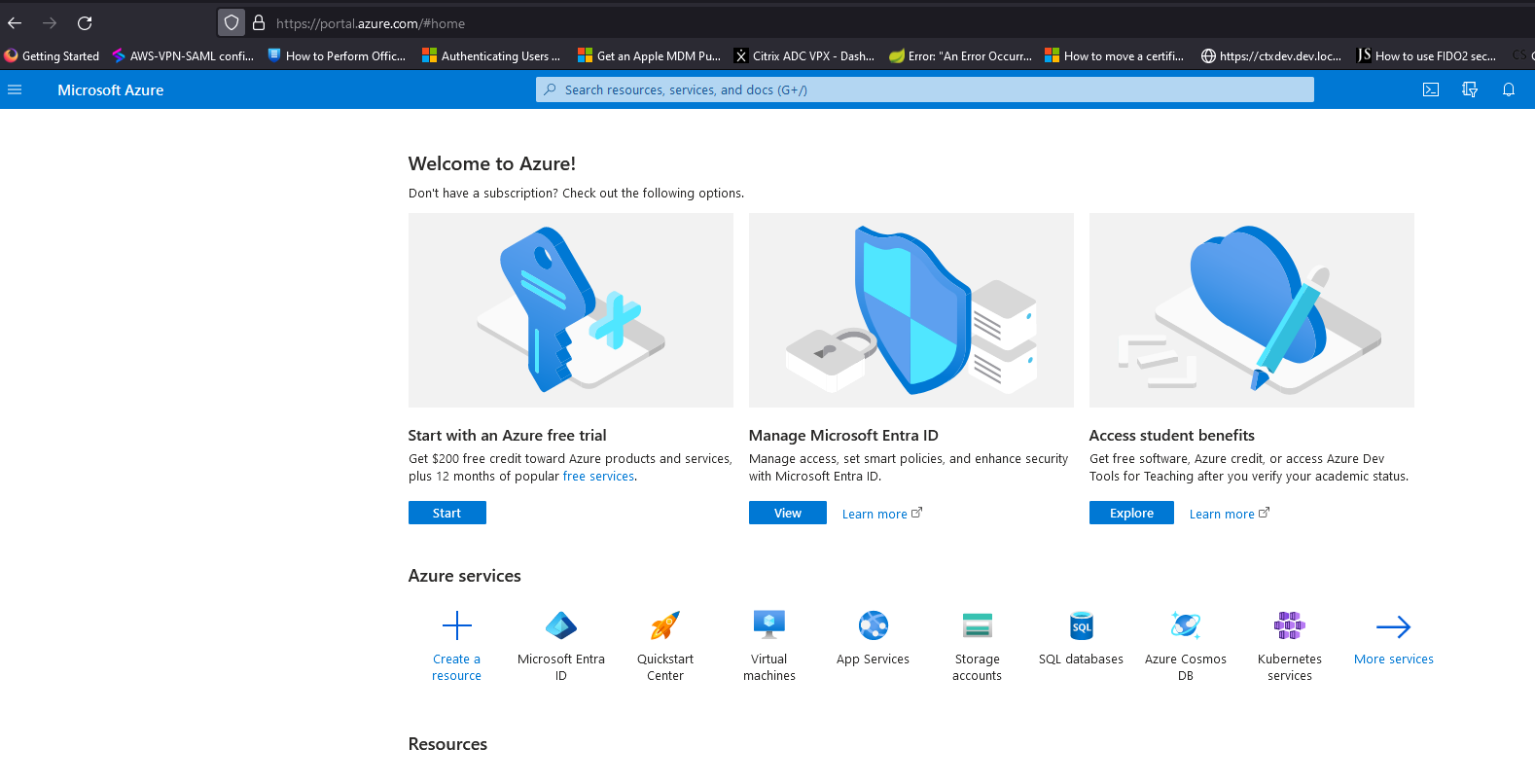1535x784 pixels.
Task: Click Start button for Azure free trial
Action: [x=446, y=513]
